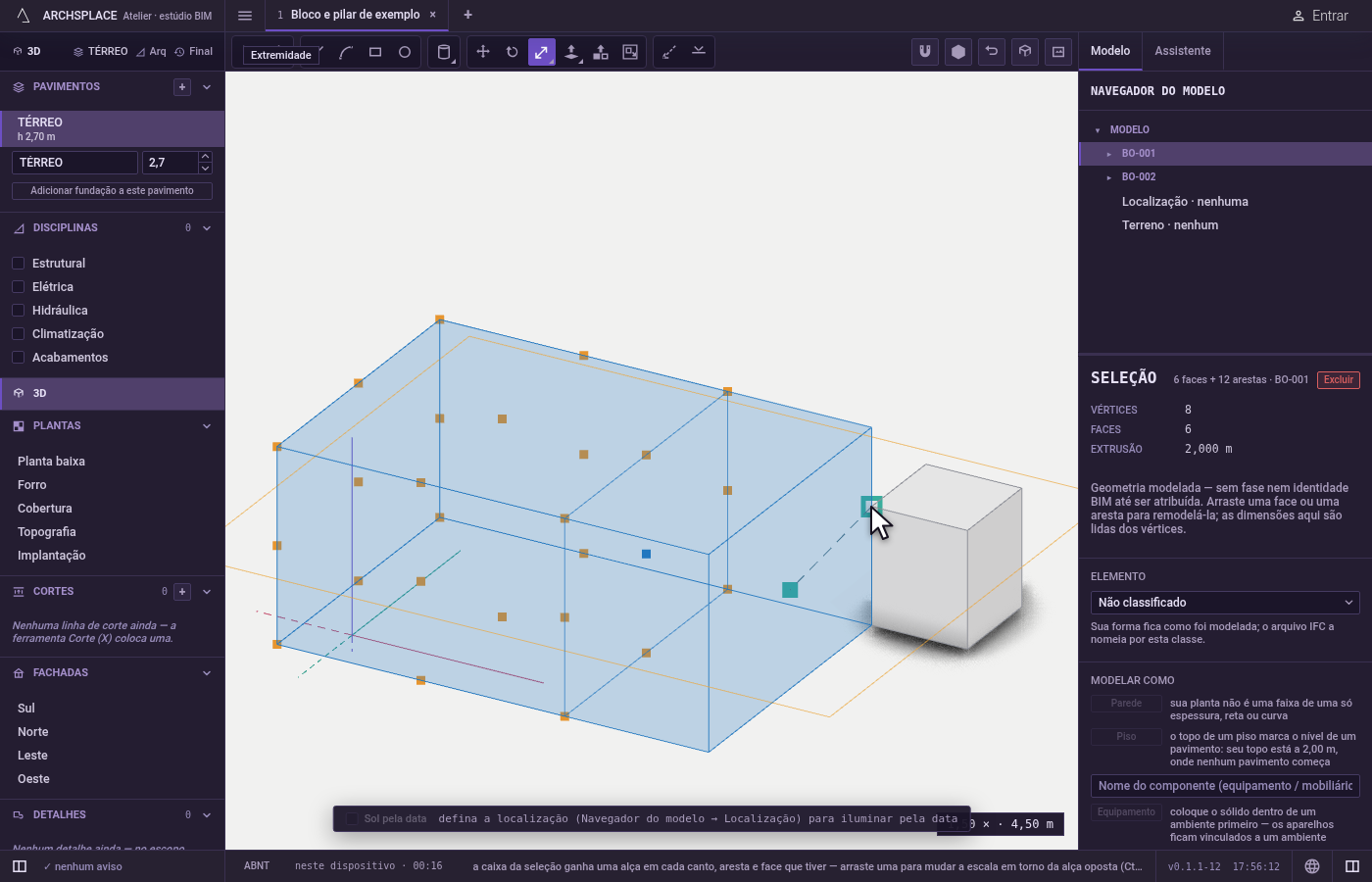Select the arc drawing tool
The width and height of the screenshot is (1372, 882).
(x=346, y=52)
